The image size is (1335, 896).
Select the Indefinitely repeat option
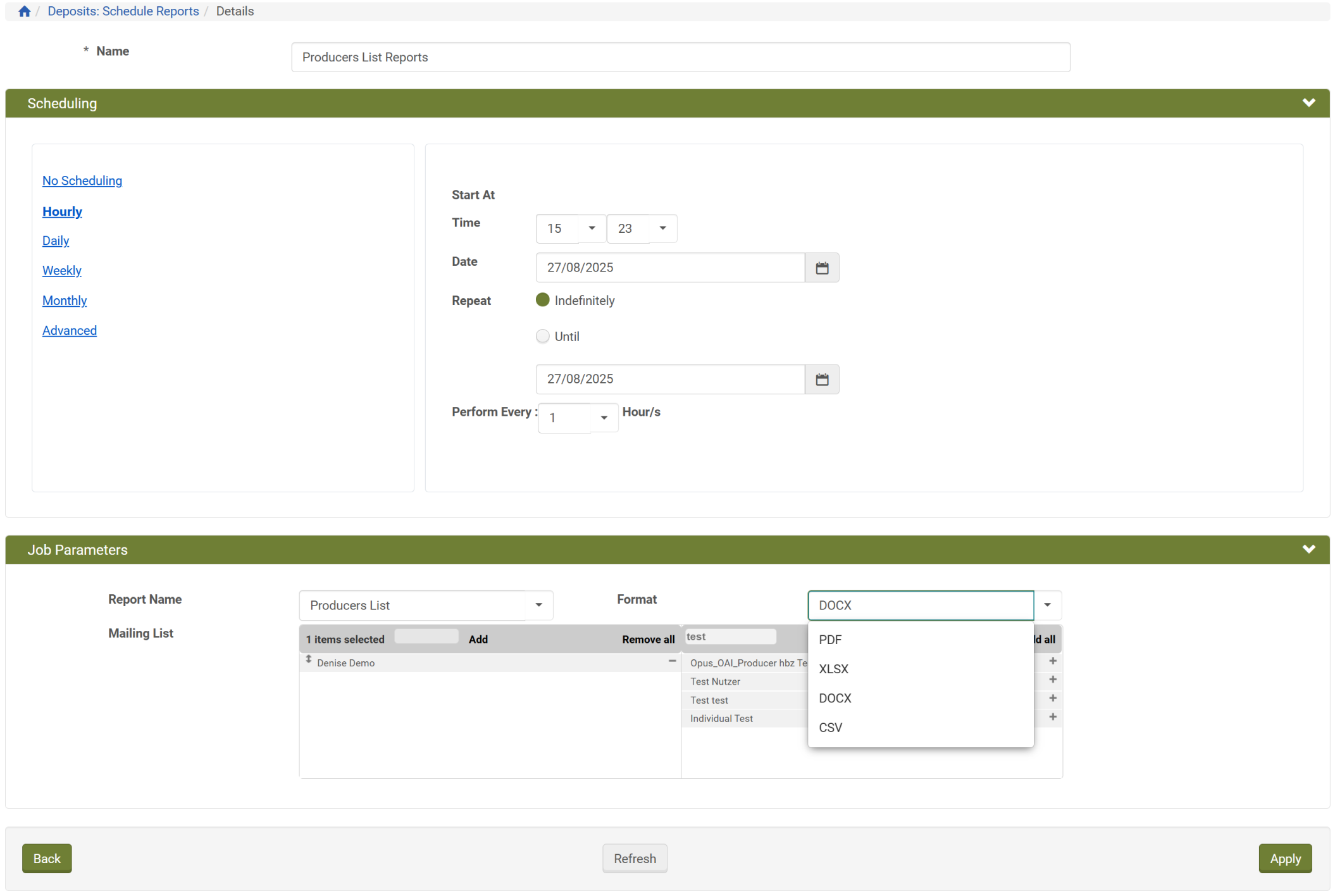pyautogui.click(x=543, y=300)
